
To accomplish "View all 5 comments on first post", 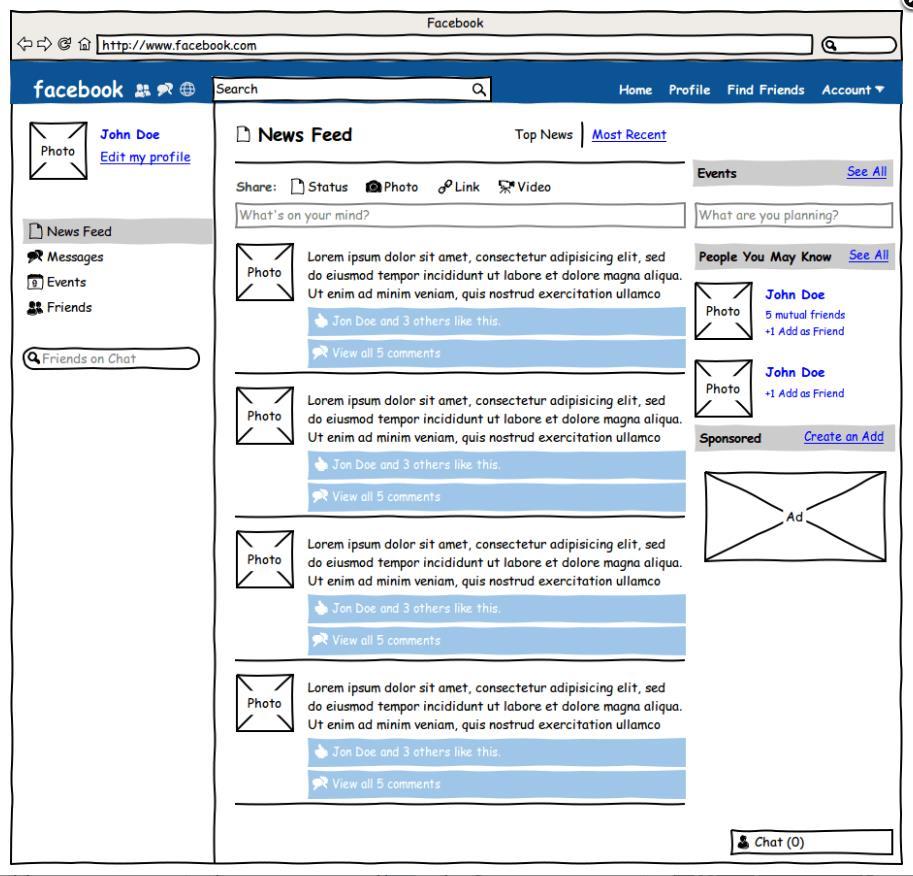I will click(x=497, y=353).
